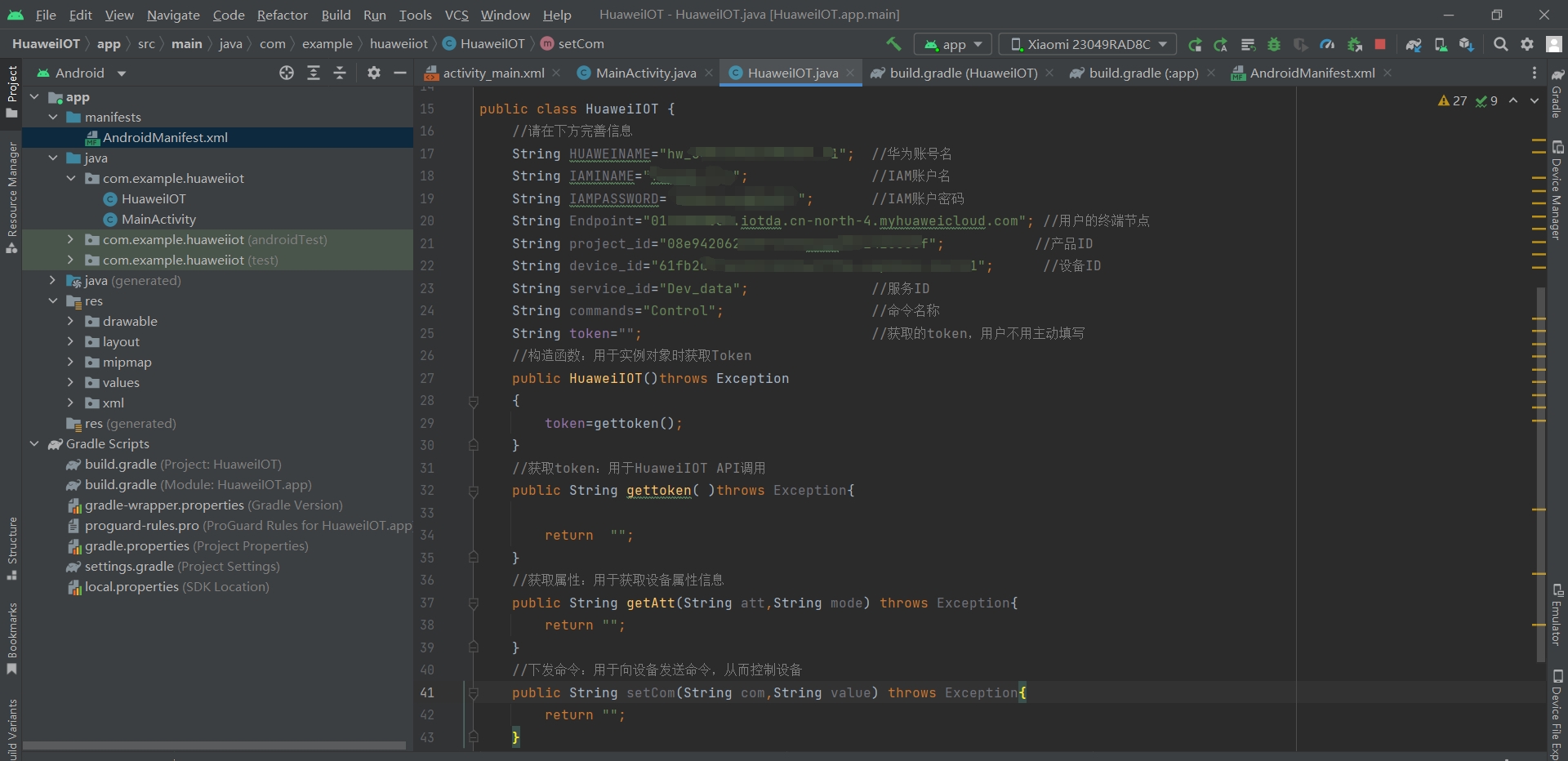Open Project panel options gear
This screenshot has width=1568, height=761.
(374, 73)
